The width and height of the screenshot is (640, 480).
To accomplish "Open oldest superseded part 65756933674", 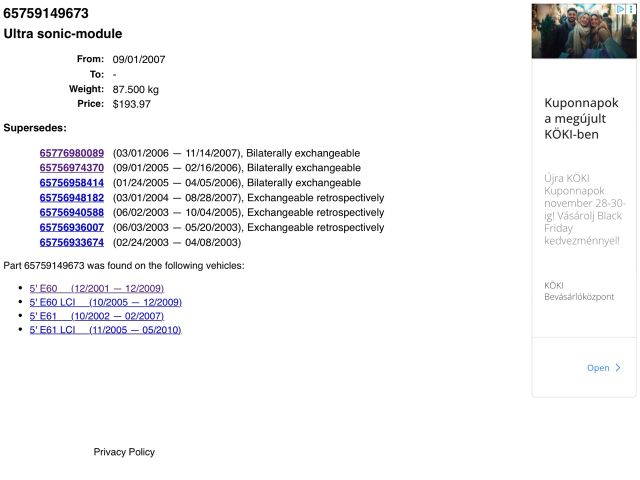I will (72, 243).
